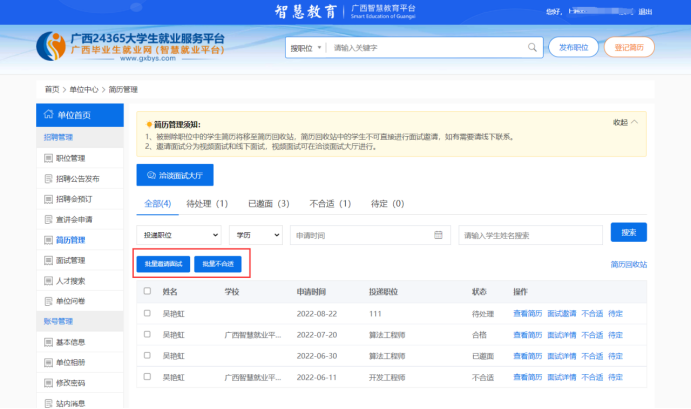The width and height of the screenshot is (691, 409).
Task: Check the row dated 2022-06-11
Action: (148, 378)
